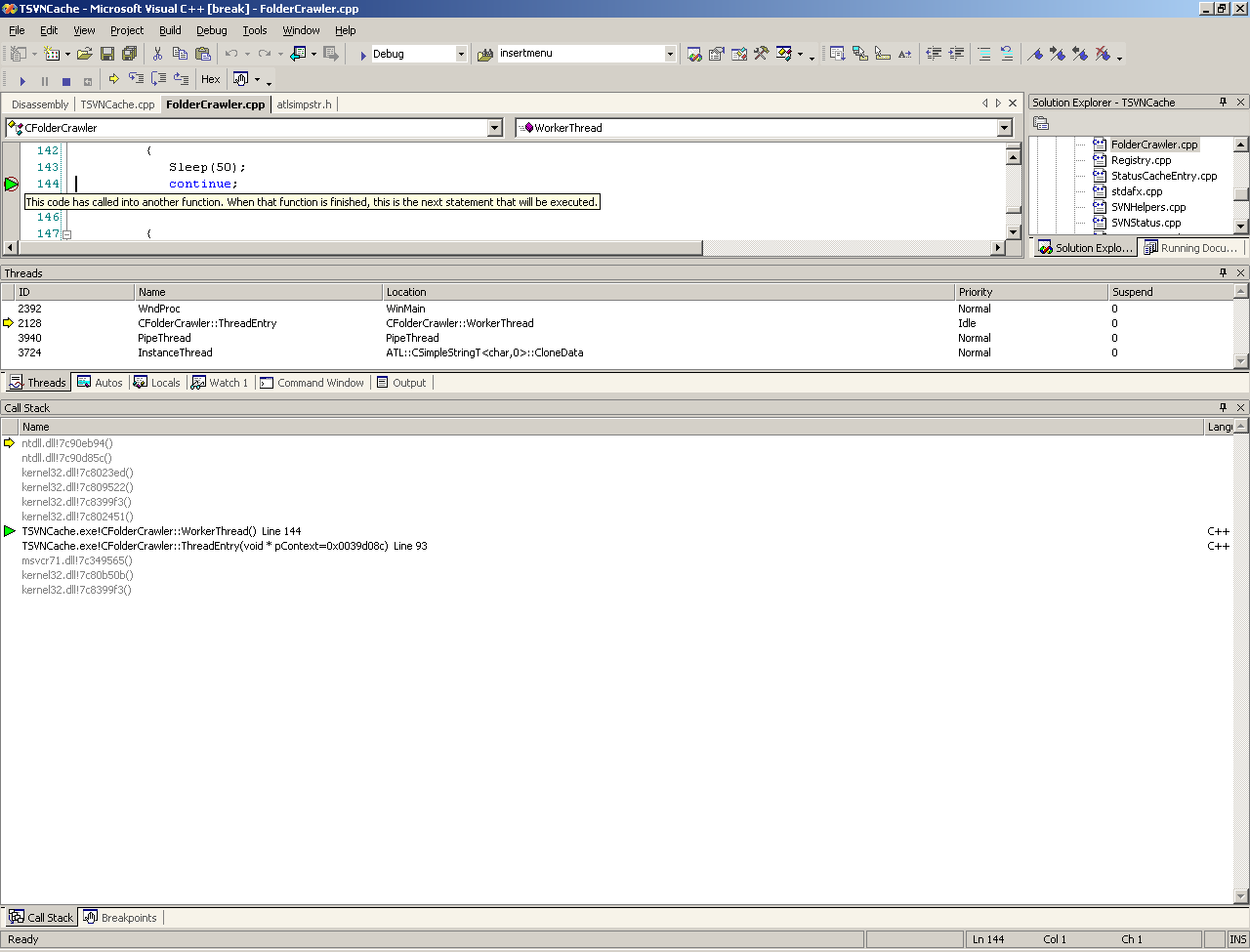Click the Step Out icon
The image size is (1250, 952).
[x=181, y=79]
